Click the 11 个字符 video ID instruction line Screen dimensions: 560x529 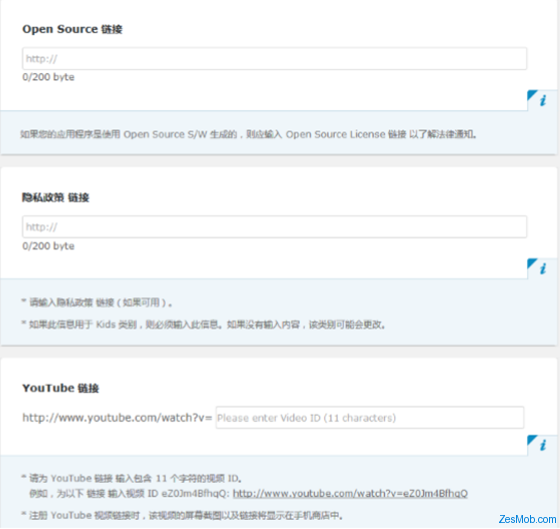coord(132,478)
